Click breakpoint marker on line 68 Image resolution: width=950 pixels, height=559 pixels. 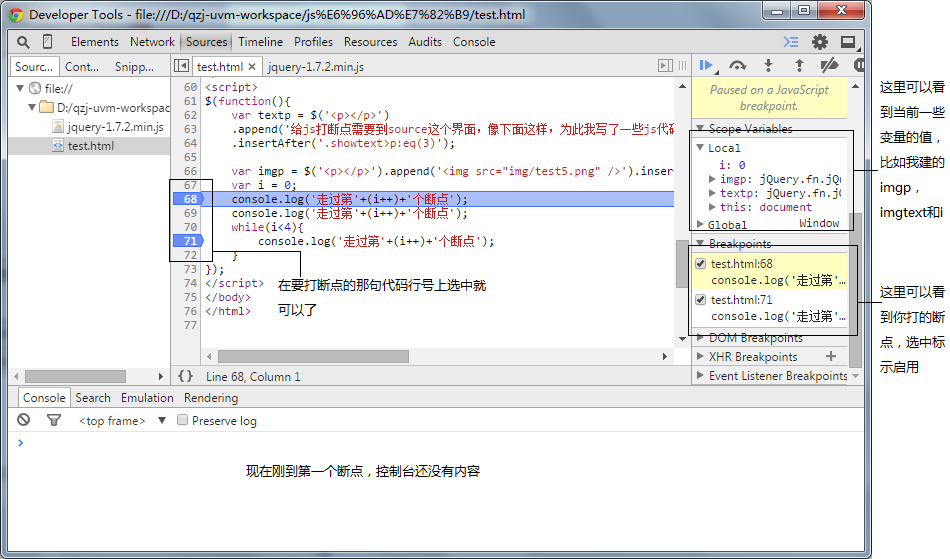(x=188, y=199)
